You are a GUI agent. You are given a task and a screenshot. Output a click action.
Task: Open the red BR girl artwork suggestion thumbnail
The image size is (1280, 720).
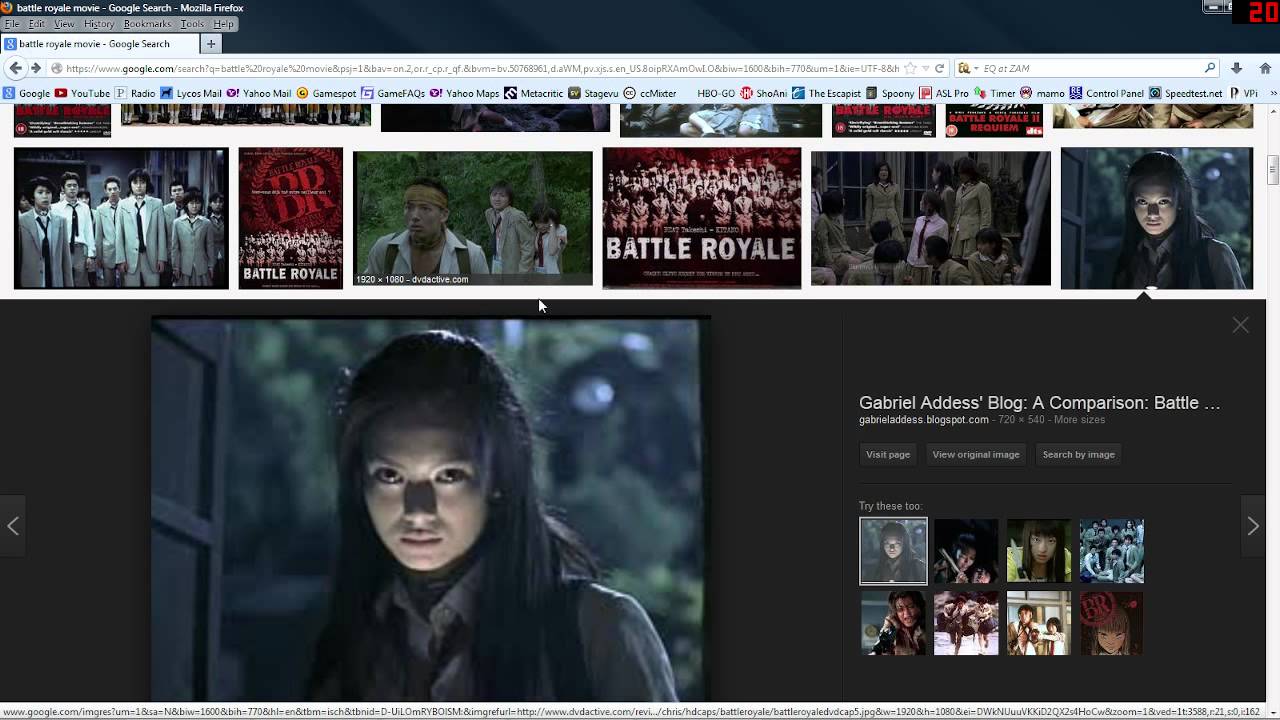point(1111,623)
